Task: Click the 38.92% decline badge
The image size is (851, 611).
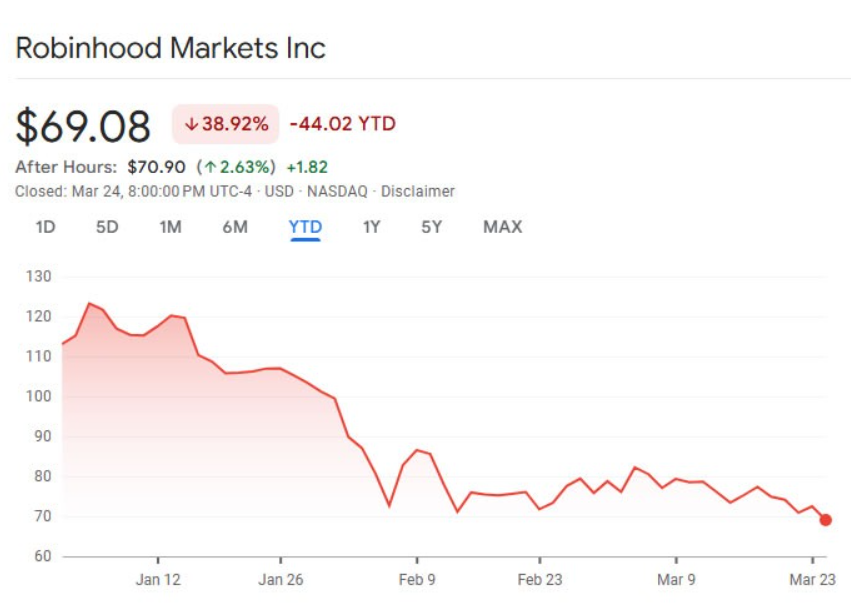Action: (x=225, y=124)
